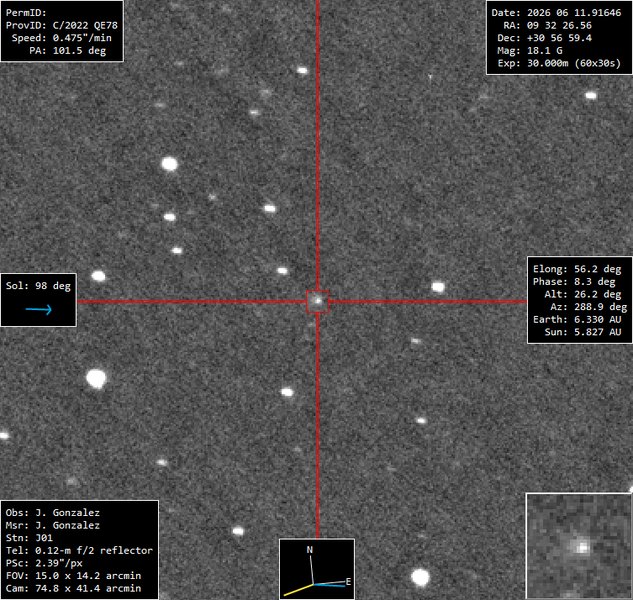Select the "Msr: J. Gonzalez" line
633x600 pixels.
click(52, 525)
